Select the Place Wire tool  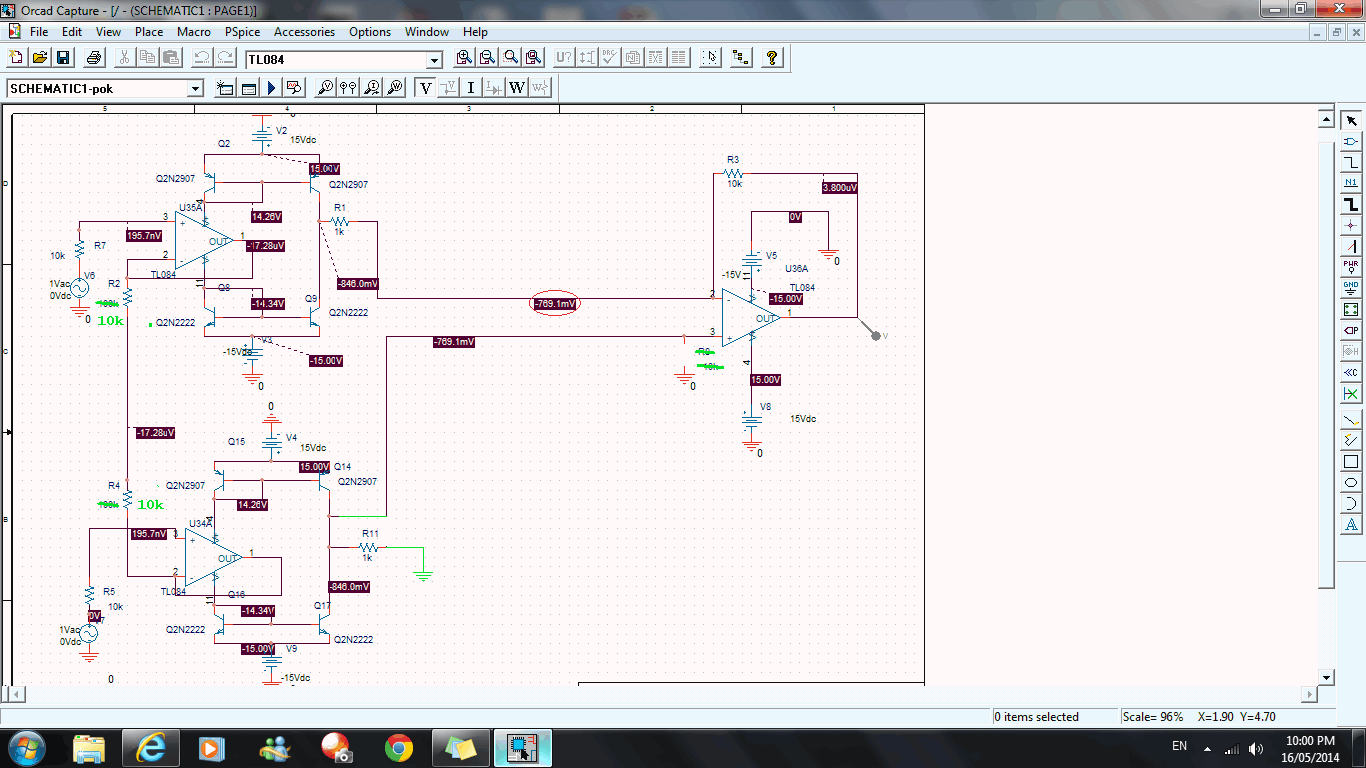click(x=1351, y=162)
